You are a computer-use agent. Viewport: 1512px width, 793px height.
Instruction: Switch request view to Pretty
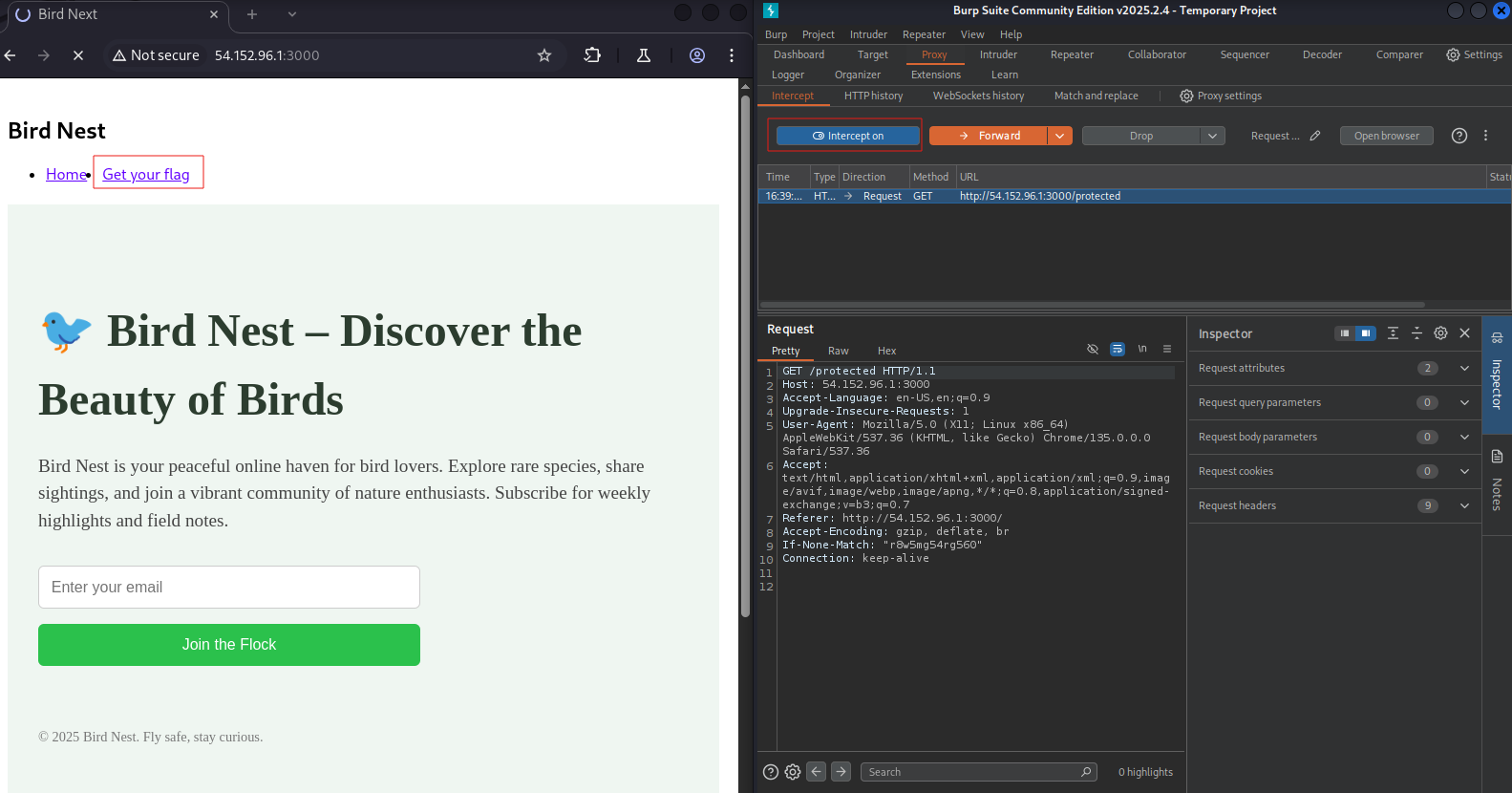coord(785,351)
